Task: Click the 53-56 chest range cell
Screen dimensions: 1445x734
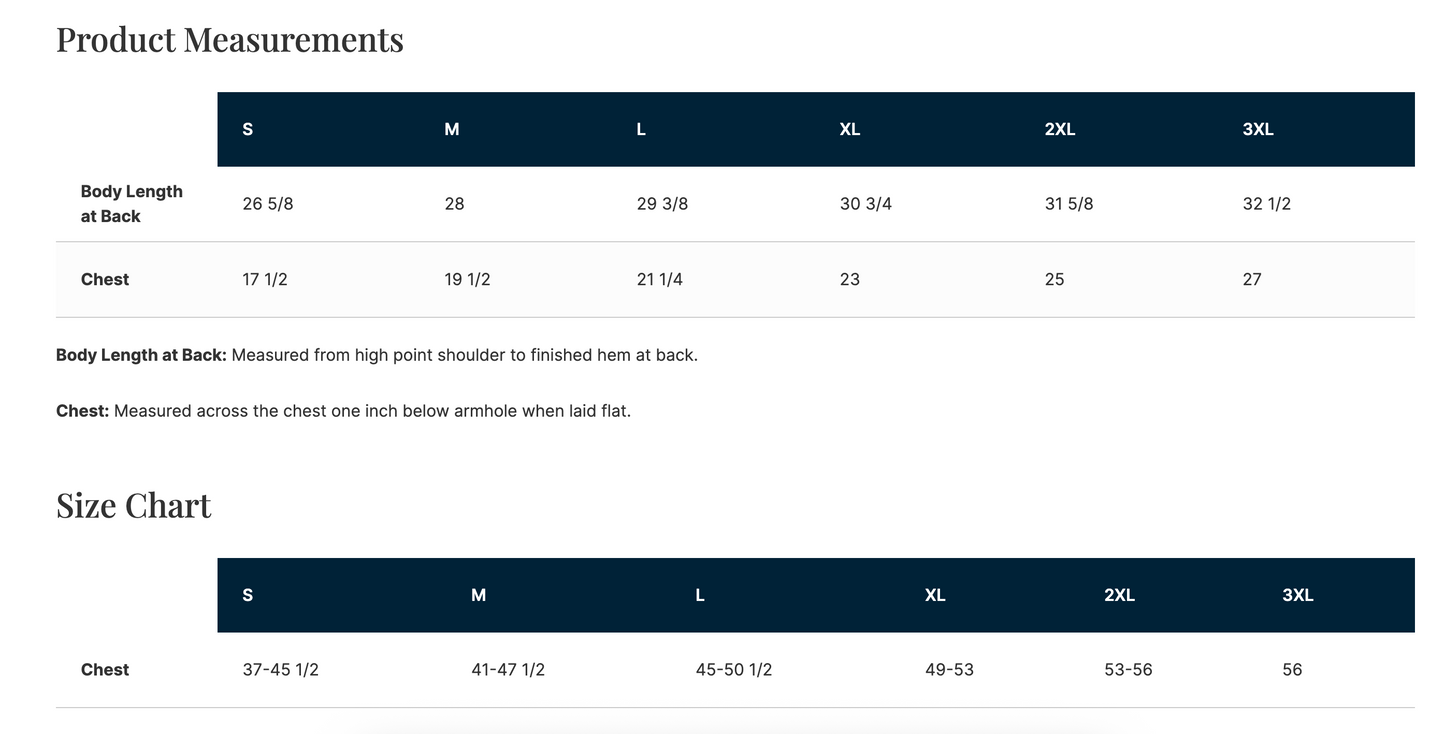Action: (1128, 670)
